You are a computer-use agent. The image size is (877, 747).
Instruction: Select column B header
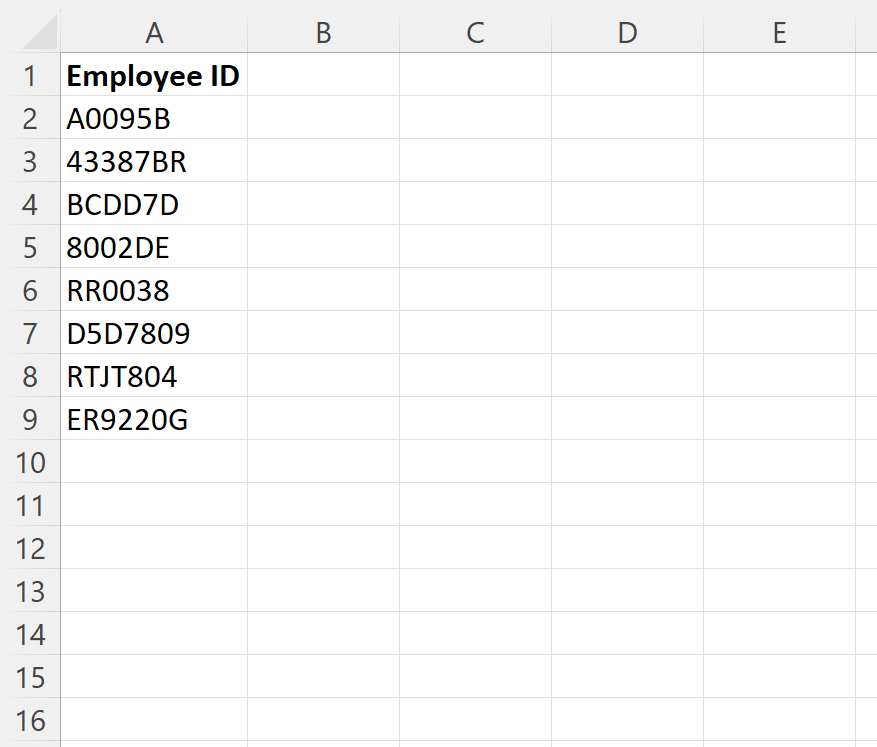(323, 32)
